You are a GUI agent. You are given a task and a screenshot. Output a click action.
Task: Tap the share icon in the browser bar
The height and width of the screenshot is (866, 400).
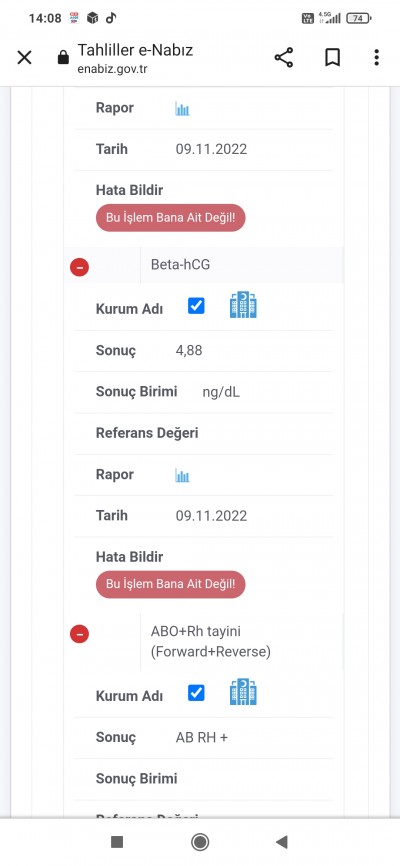pyautogui.click(x=283, y=57)
